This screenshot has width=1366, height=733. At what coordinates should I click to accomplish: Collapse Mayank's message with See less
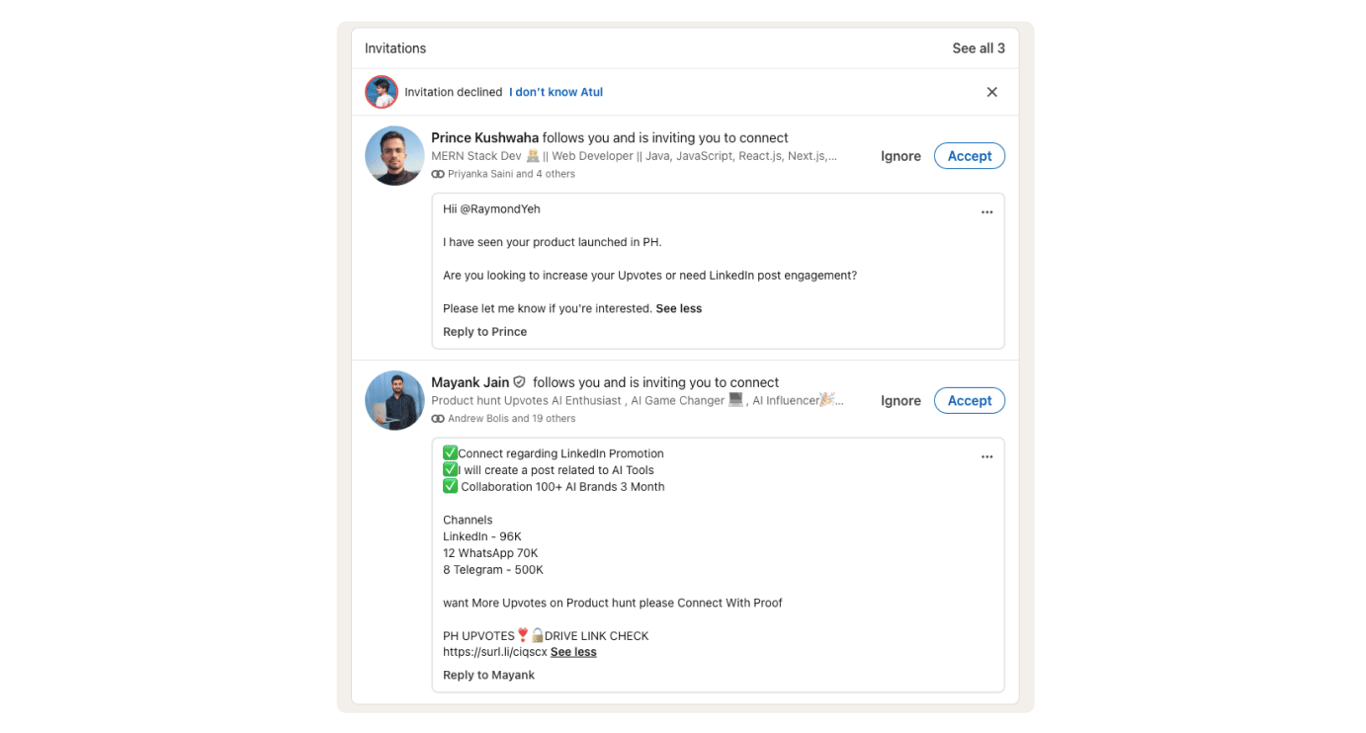(x=573, y=652)
